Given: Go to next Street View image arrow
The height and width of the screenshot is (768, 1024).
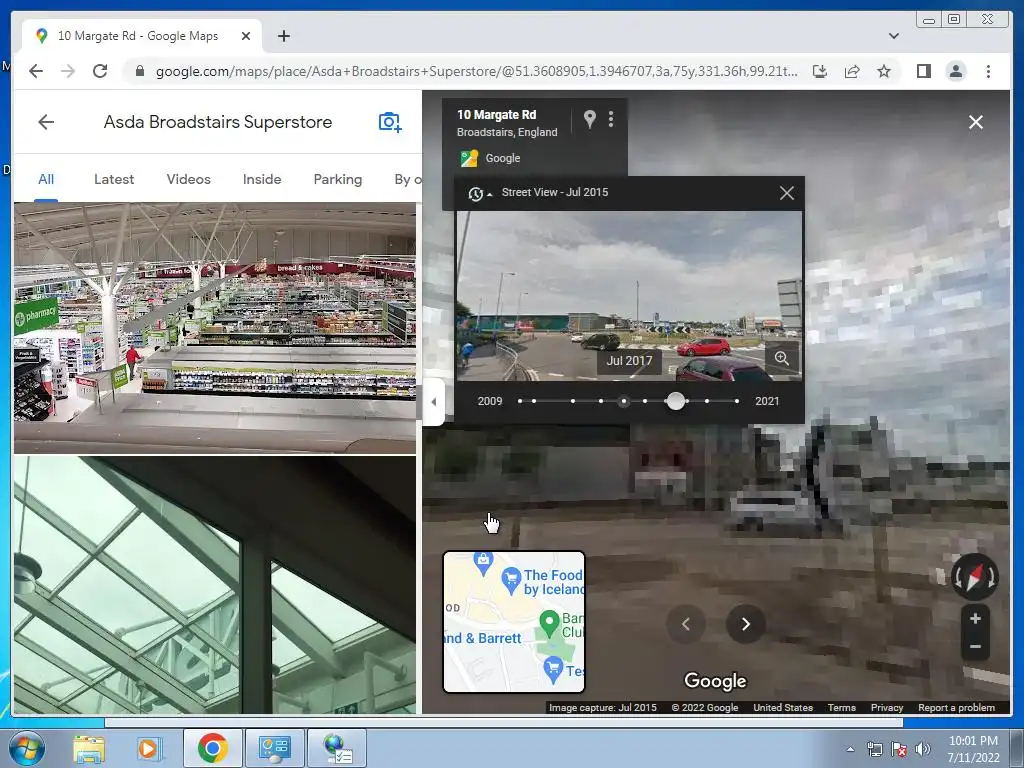Looking at the screenshot, I should [746, 624].
